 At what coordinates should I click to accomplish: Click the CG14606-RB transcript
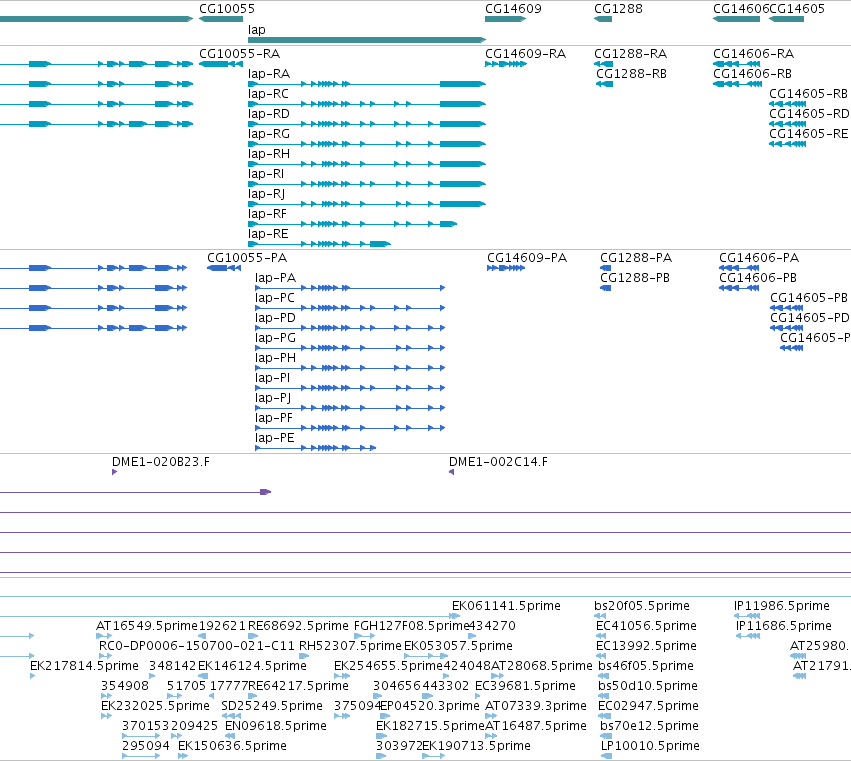738,84
